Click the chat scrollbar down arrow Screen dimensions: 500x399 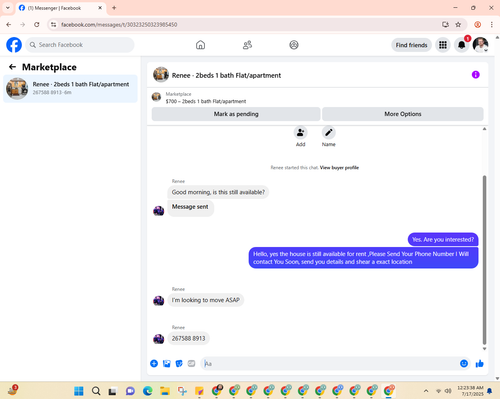[484, 349]
